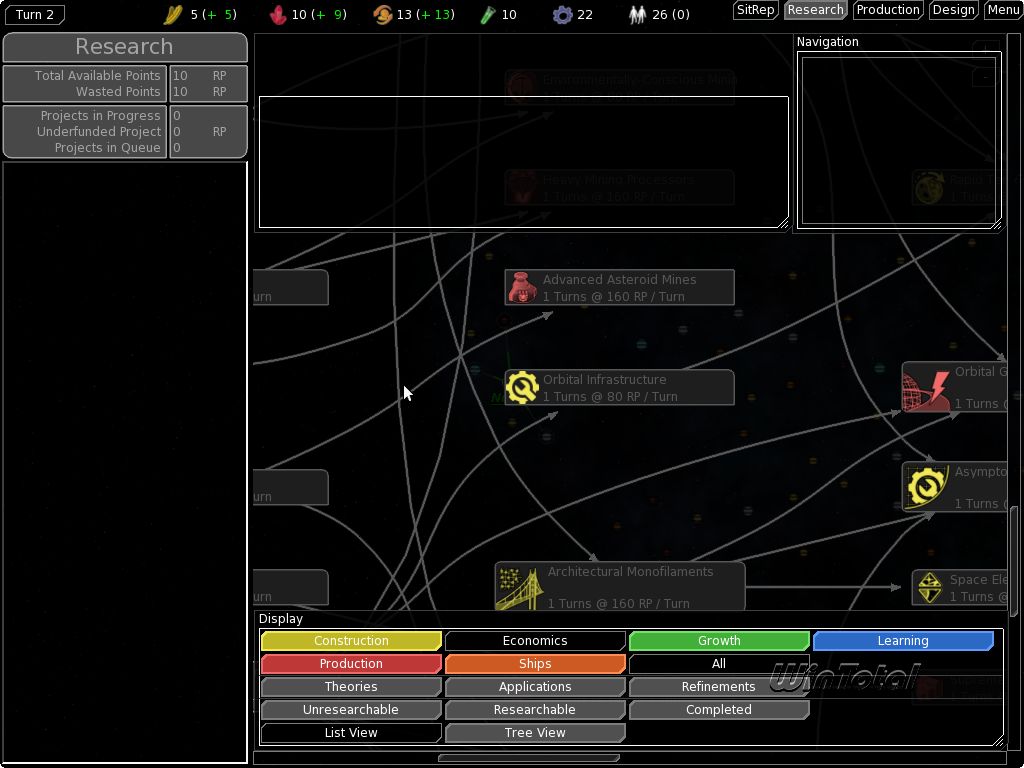
Task: Open the Production screen
Action: [x=888, y=10]
